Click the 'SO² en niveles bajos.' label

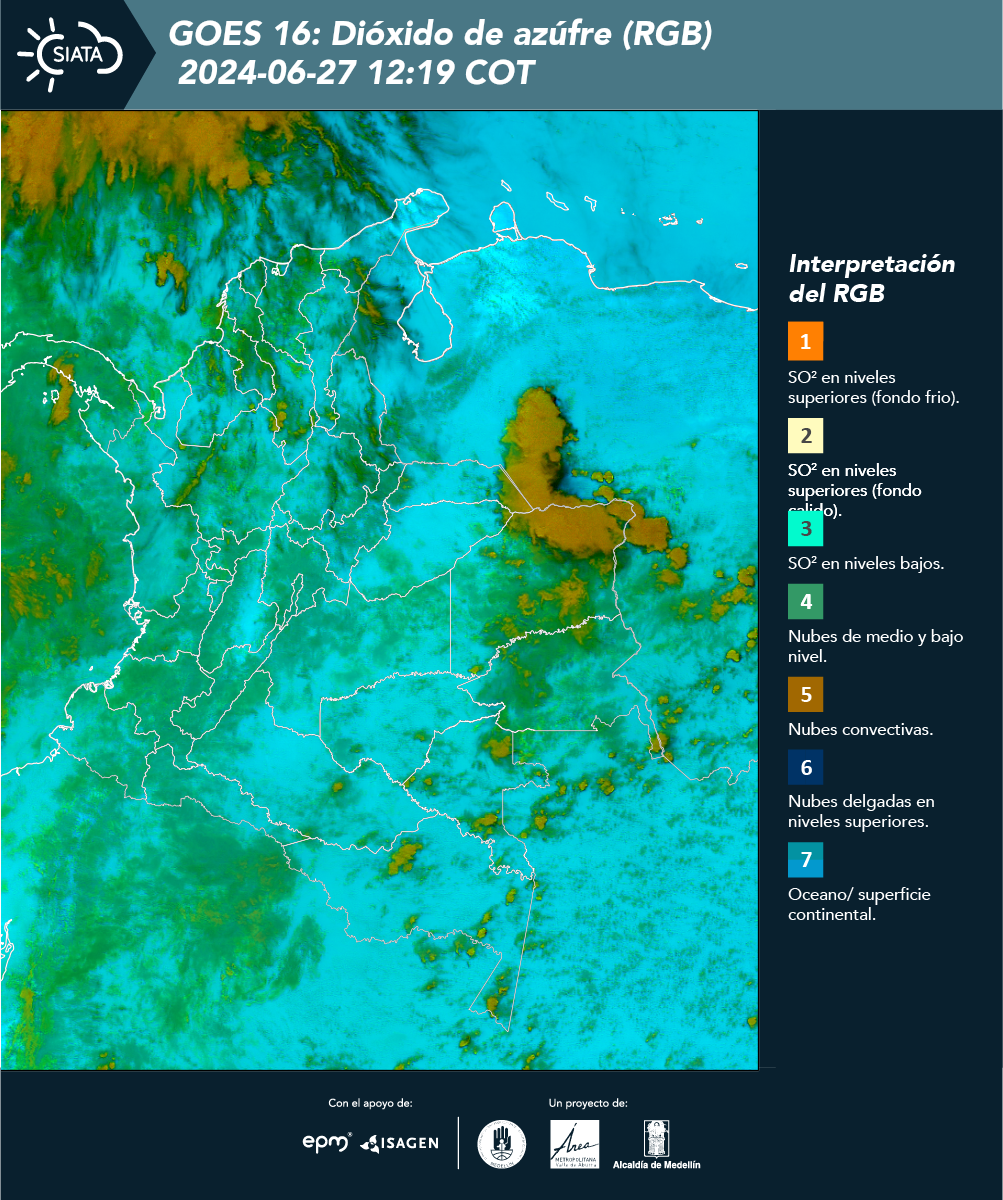866,563
